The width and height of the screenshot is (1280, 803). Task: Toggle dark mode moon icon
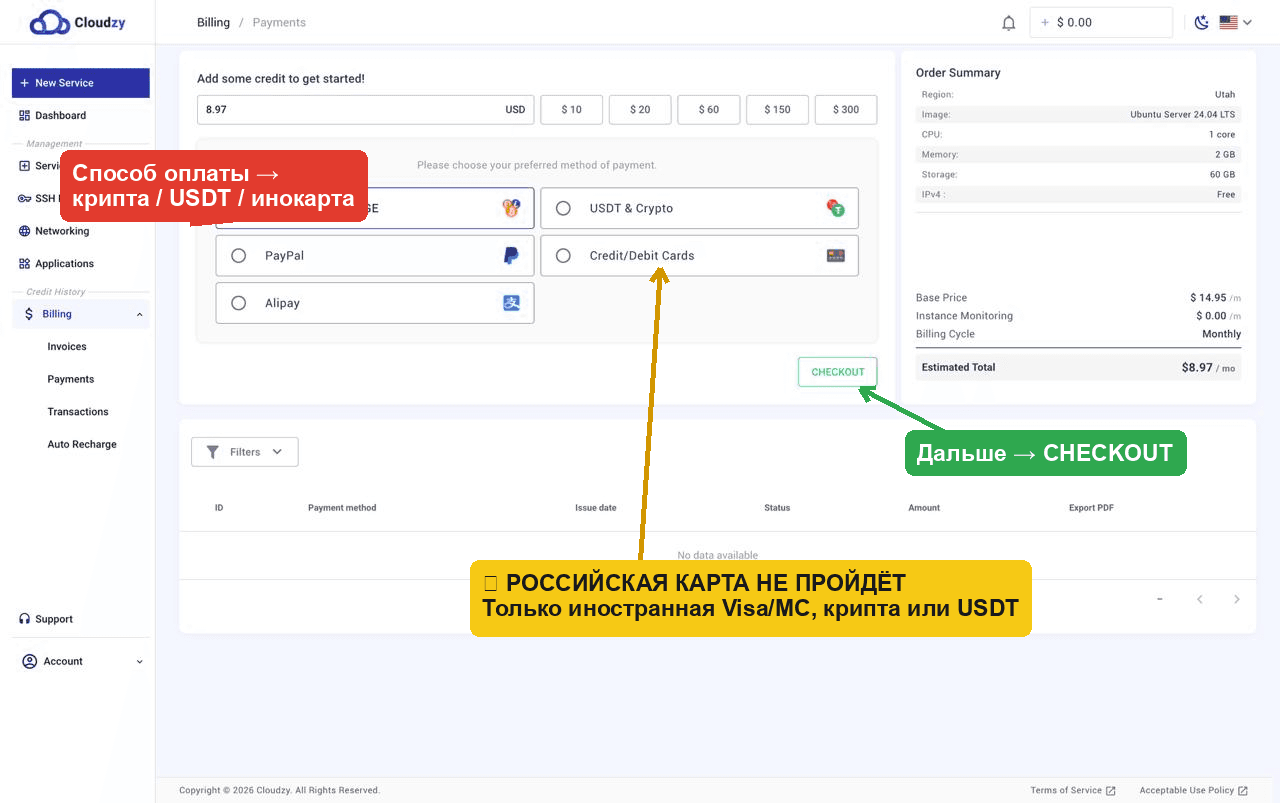pos(1202,22)
